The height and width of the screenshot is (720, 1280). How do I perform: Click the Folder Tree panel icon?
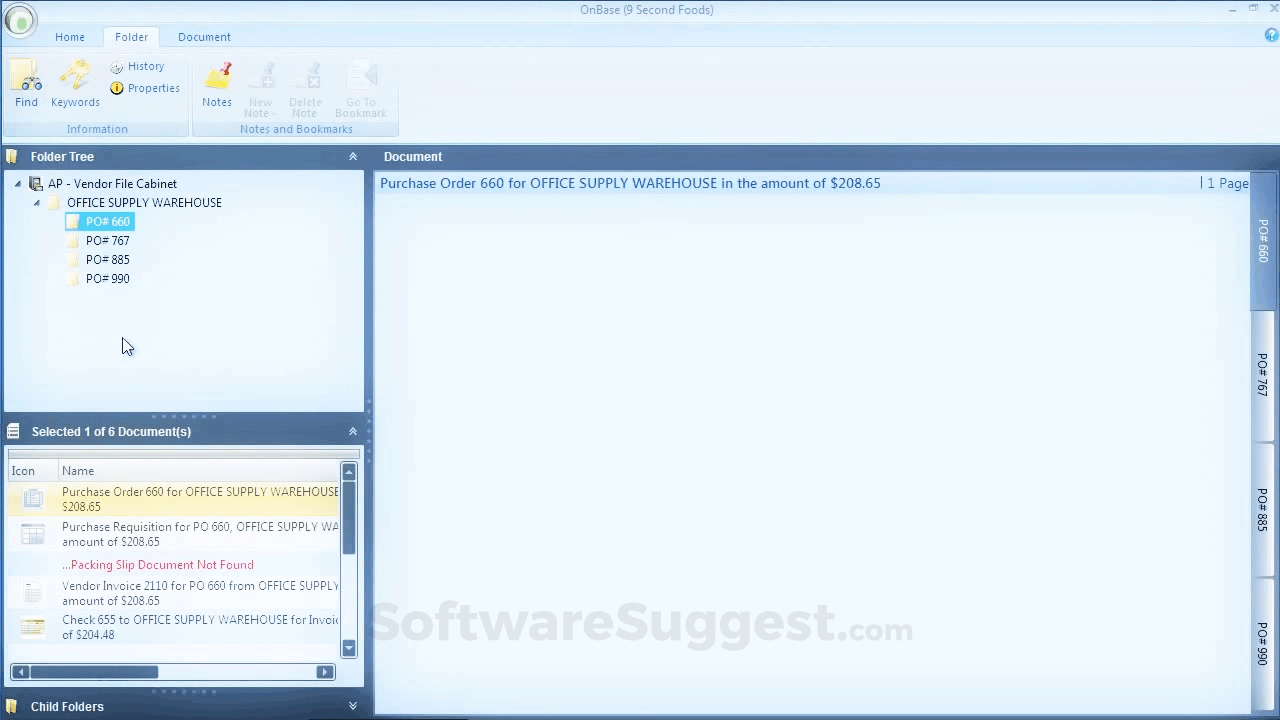(11, 156)
